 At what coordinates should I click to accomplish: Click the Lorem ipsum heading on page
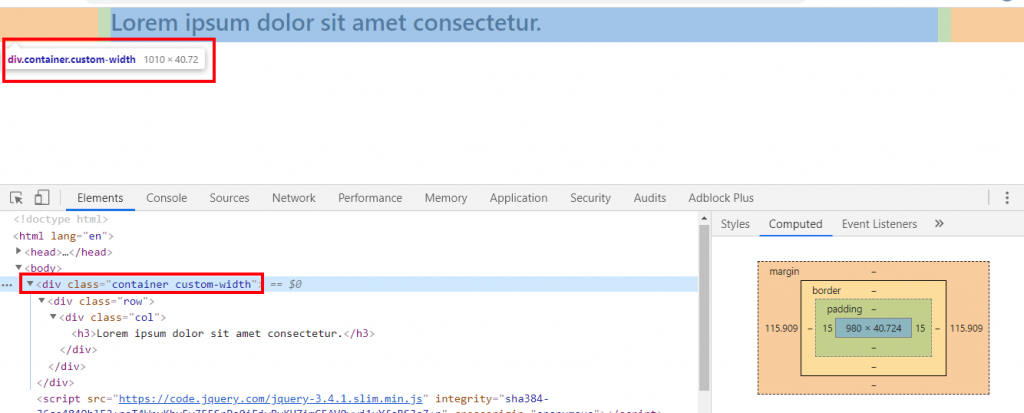coord(326,24)
